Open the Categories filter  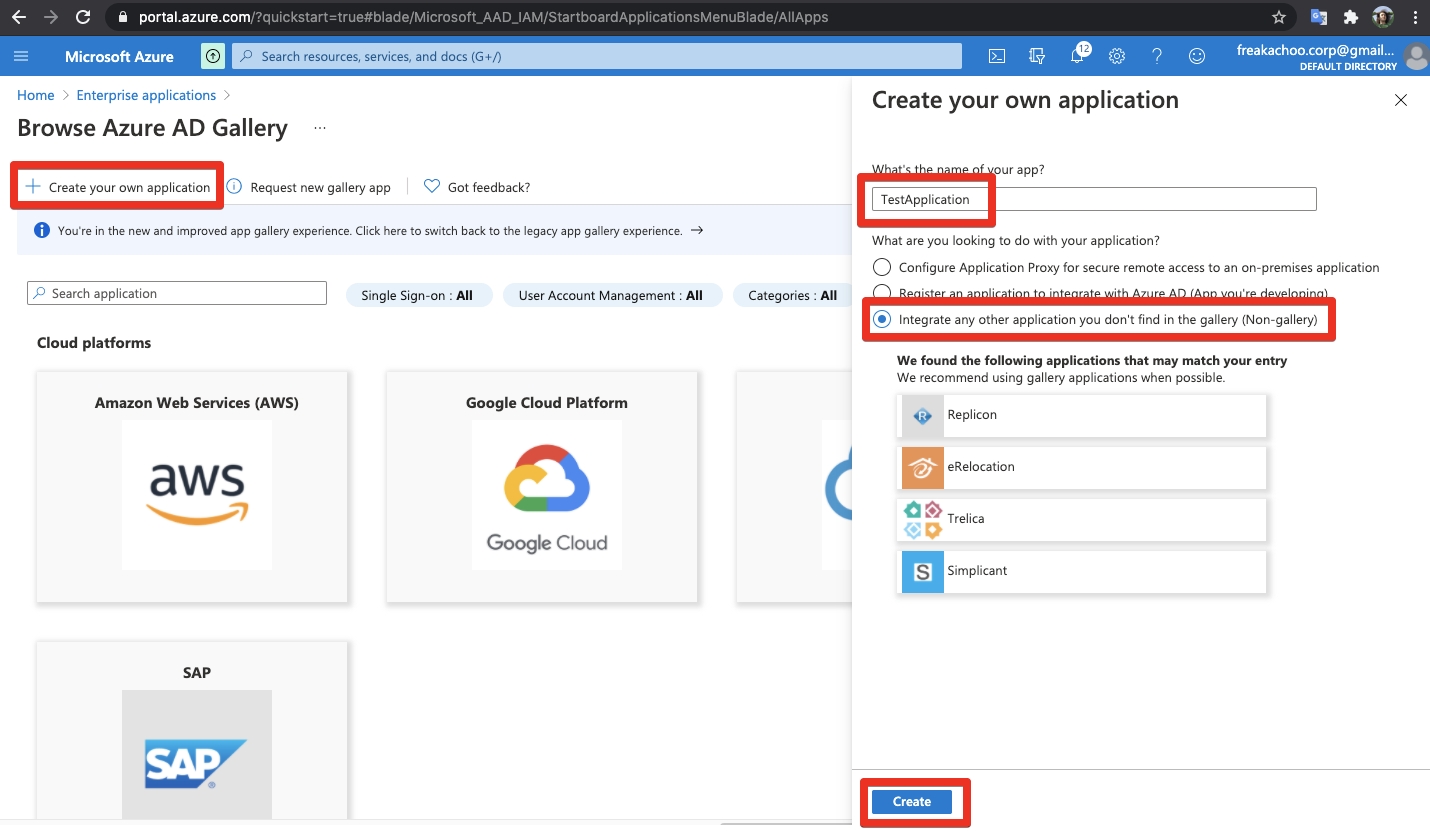[x=792, y=295]
